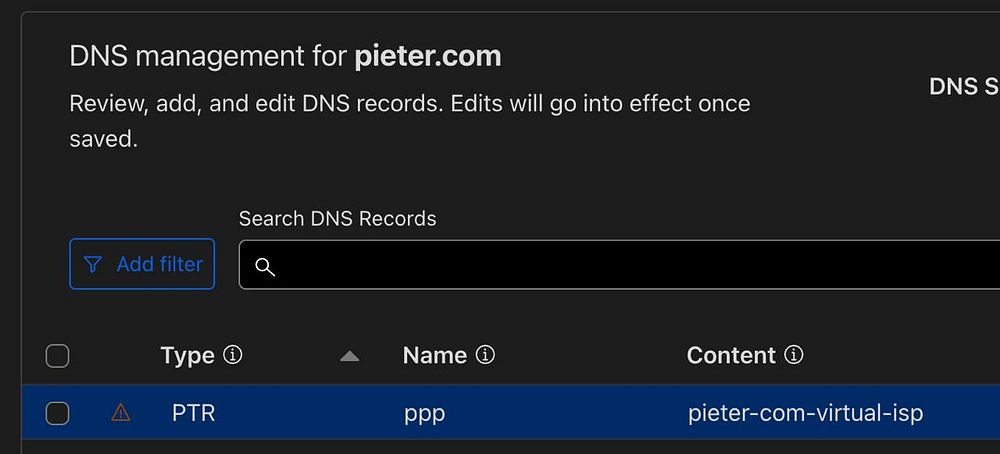
Task: Click the ppp record name
Action: 424,413
